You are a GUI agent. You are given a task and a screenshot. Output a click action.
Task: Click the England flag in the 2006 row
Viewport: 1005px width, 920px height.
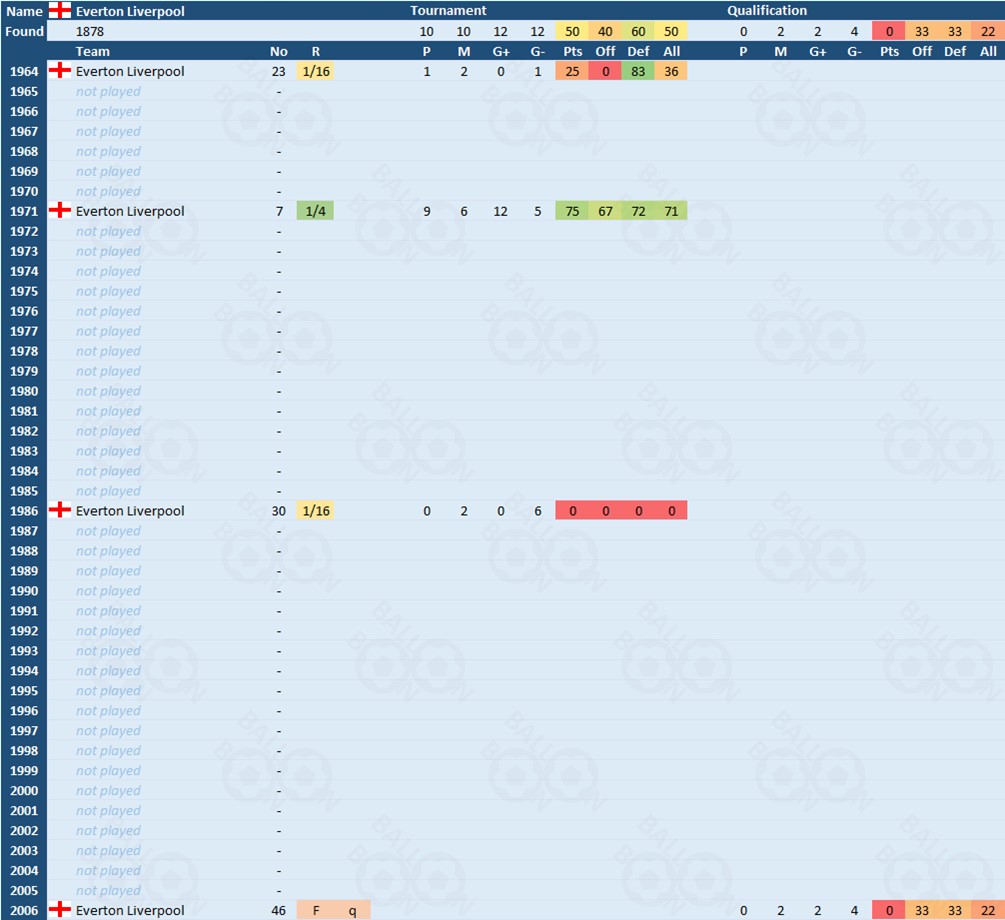pyautogui.click(x=60, y=910)
